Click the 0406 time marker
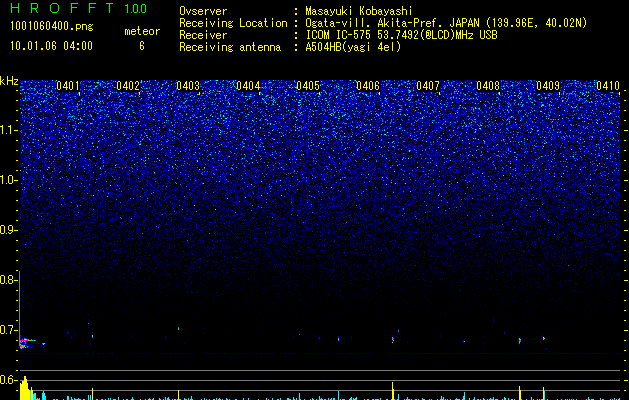The height and width of the screenshot is (400, 629). coord(368,86)
